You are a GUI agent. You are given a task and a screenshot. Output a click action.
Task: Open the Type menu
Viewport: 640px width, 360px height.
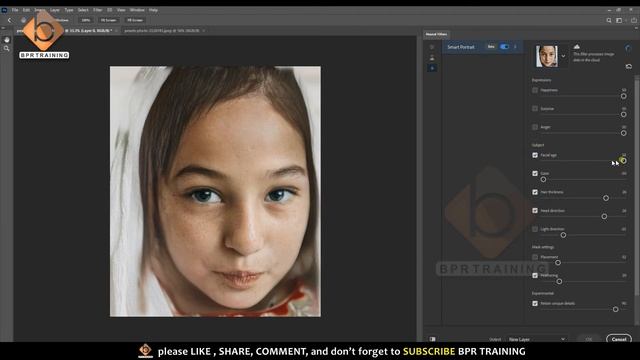[69, 10]
